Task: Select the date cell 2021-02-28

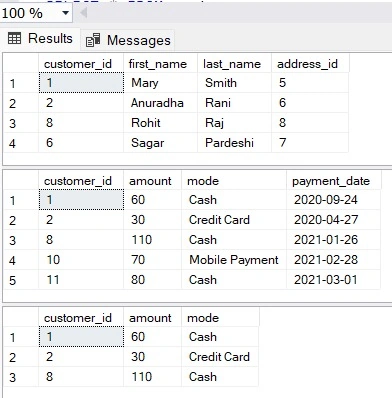Action: [333, 260]
